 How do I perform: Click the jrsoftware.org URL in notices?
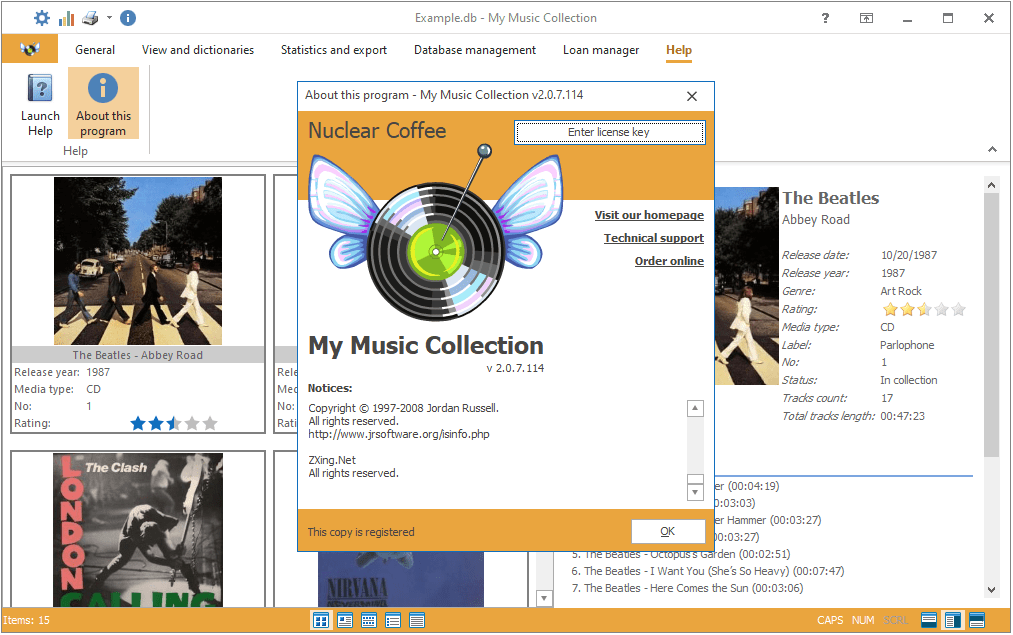point(399,434)
